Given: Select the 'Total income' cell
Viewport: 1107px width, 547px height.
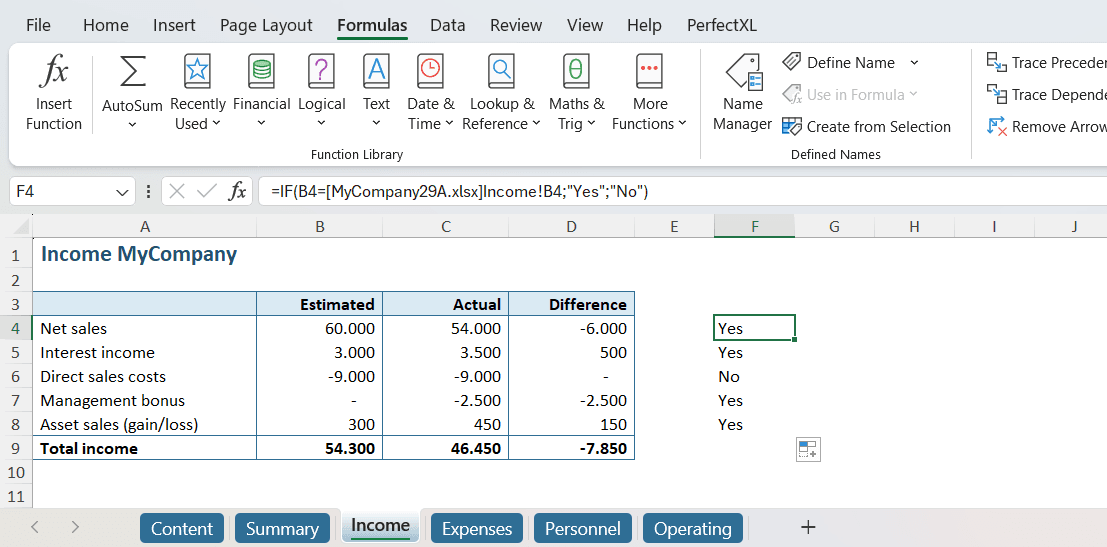Looking at the screenshot, I should click(144, 448).
